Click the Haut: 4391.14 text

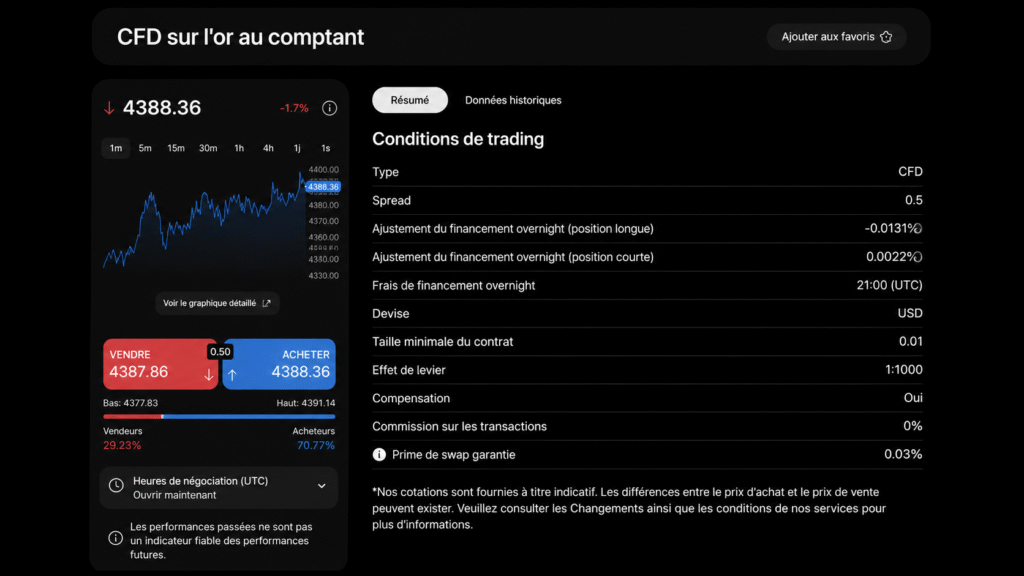pos(306,403)
